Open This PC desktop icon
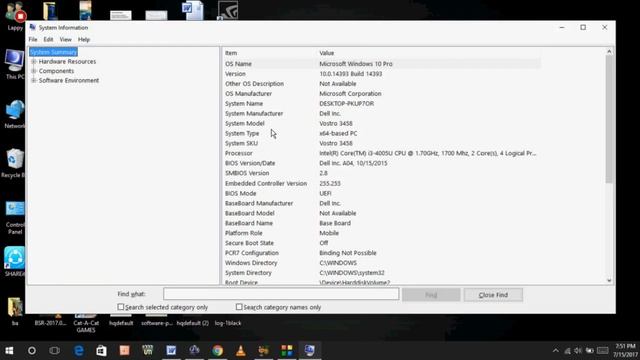The height and width of the screenshot is (360, 640). click(x=15, y=64)
